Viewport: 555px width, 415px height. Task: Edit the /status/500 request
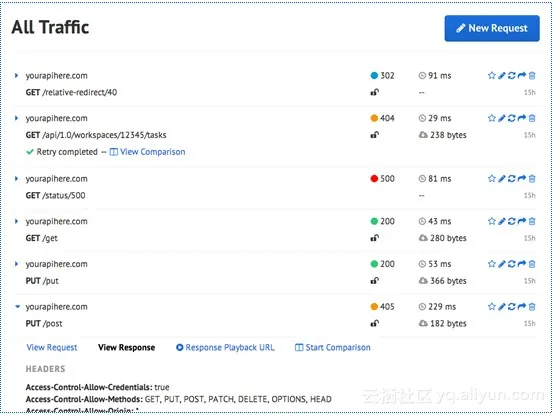(502, 179)
